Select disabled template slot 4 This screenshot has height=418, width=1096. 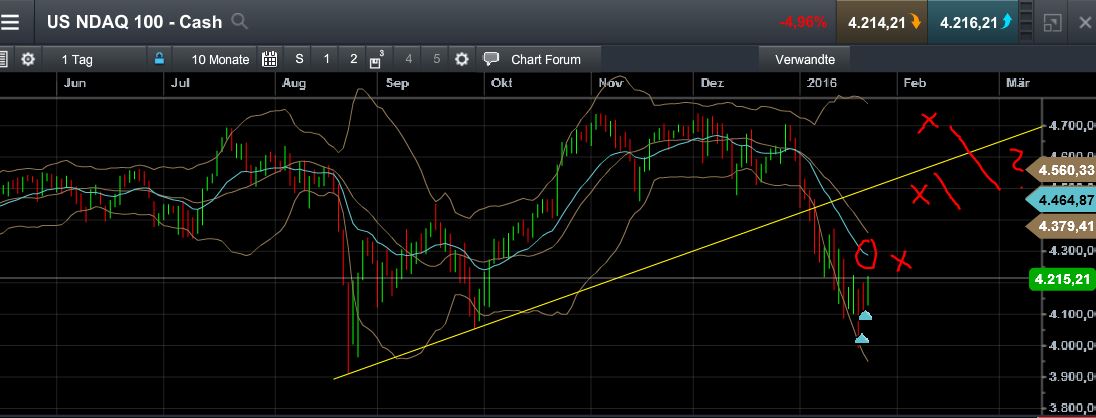[409, 59]
